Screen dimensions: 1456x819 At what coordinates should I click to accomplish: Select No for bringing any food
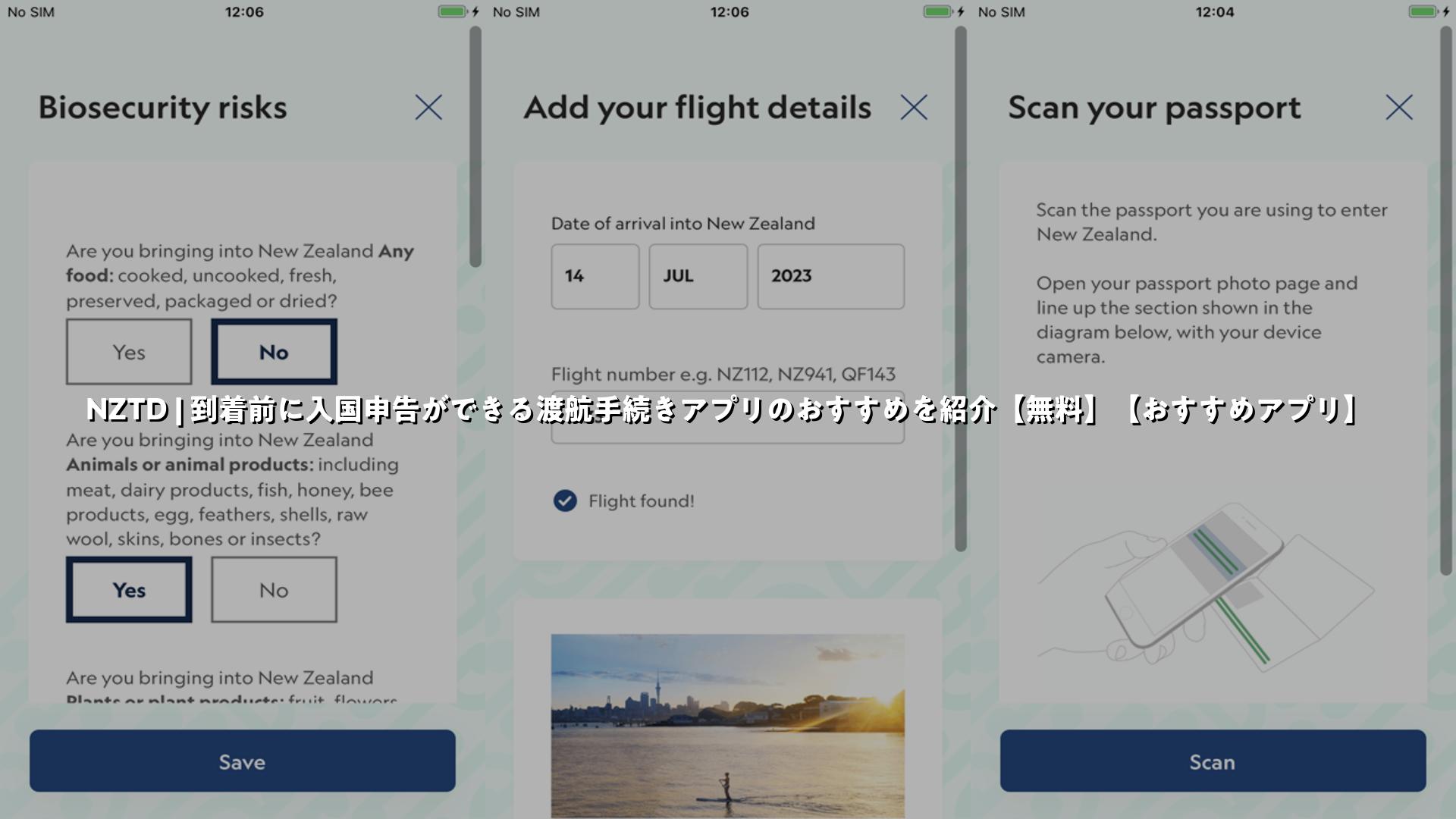click(274, 352)
